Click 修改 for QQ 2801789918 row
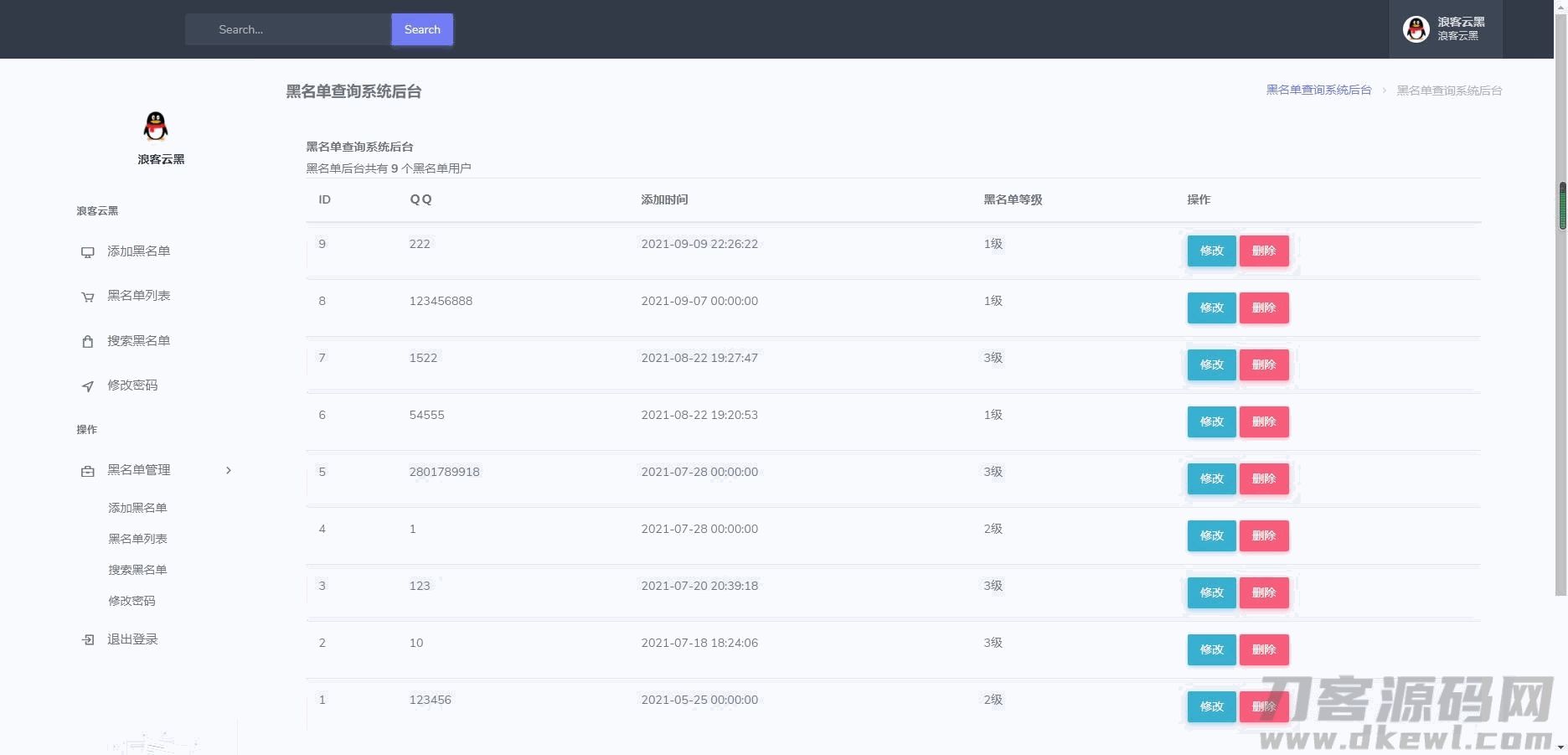This screenshot has height=755, width=1568. click(x=1211, y=478)
